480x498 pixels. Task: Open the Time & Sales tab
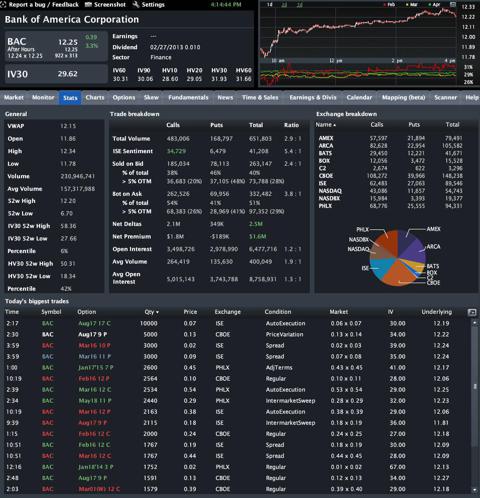click(x=260, y=98)
